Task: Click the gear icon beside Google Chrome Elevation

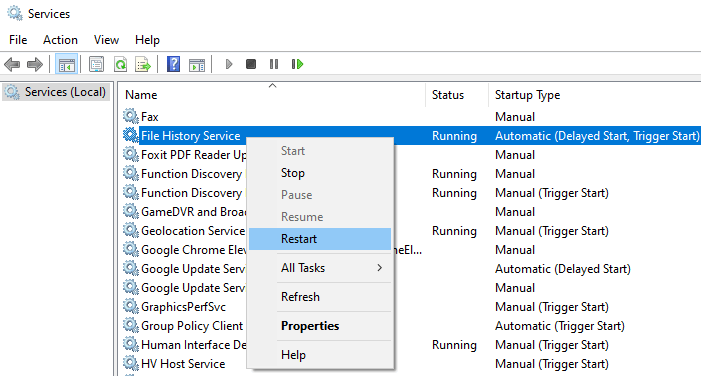Action: [131, 249]
